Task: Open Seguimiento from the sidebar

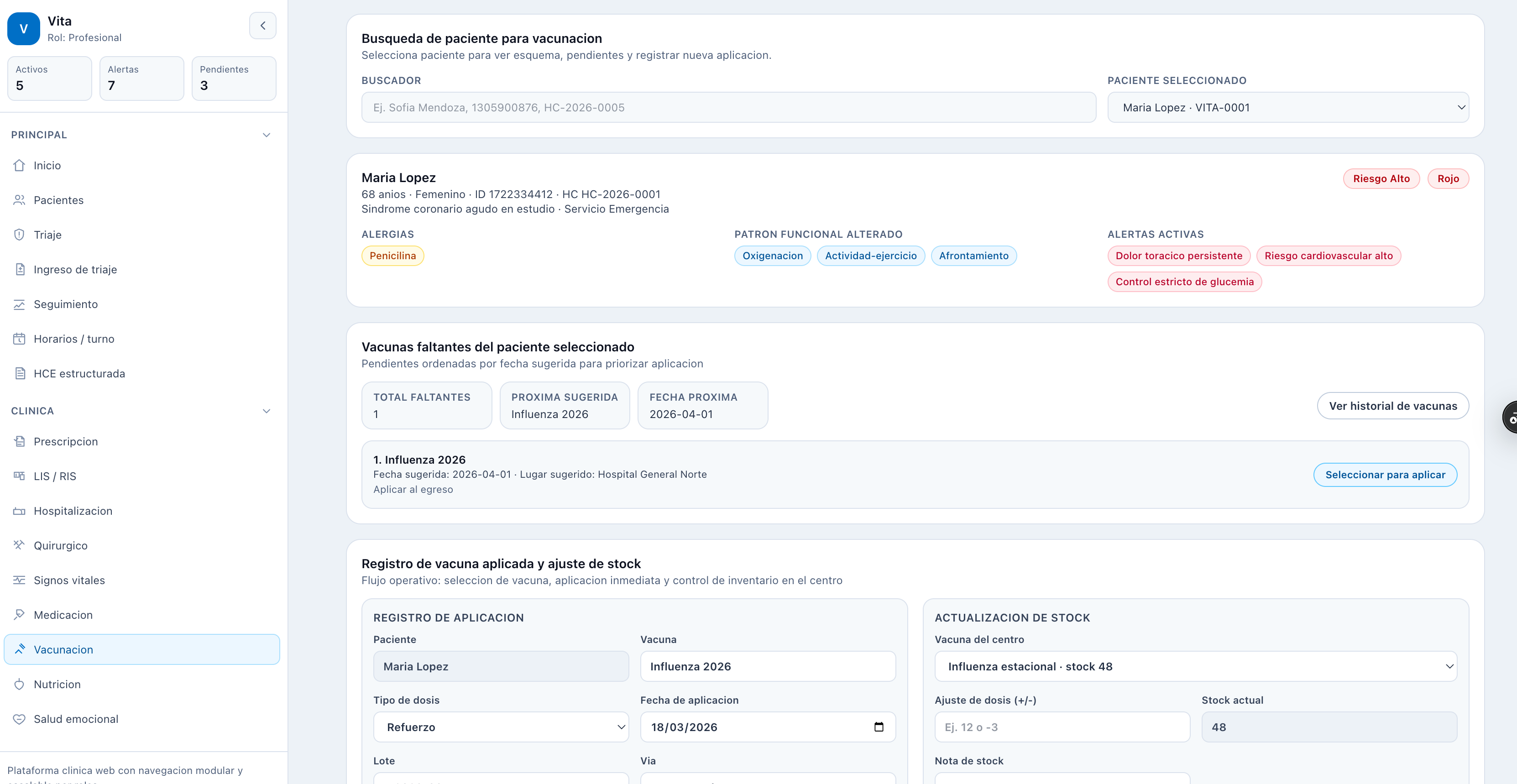Action: pos(142,304)
